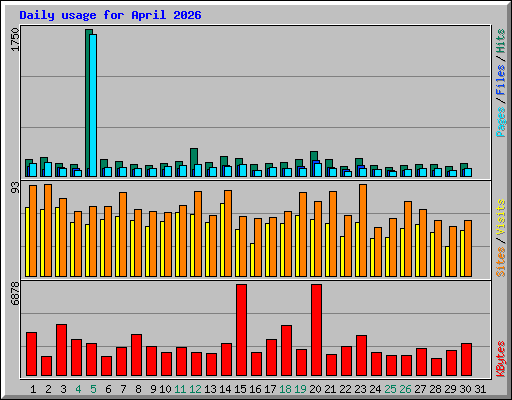Click day label '27' on x-axis
This screenshot has width=512, height=400.
point(420,389)
